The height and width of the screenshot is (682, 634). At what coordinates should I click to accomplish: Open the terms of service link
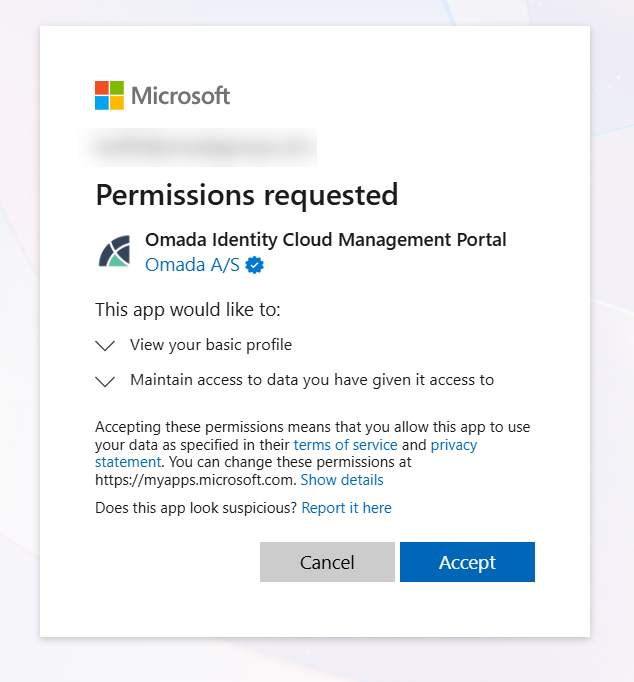(x=346, y=445)
